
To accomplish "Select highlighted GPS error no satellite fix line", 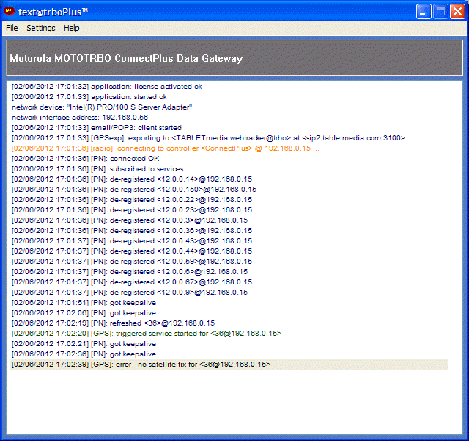I will coord(229,364).
